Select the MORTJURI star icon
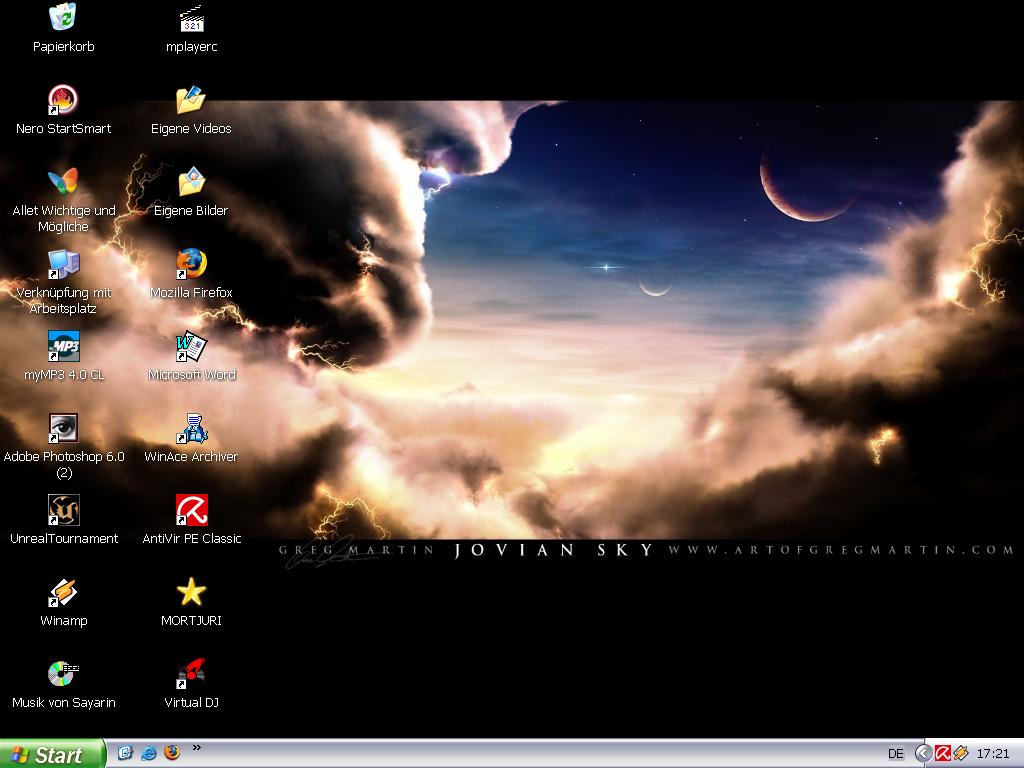Image resolution: width=1024 pixels, height=768 pixels. tap(191, 592)
